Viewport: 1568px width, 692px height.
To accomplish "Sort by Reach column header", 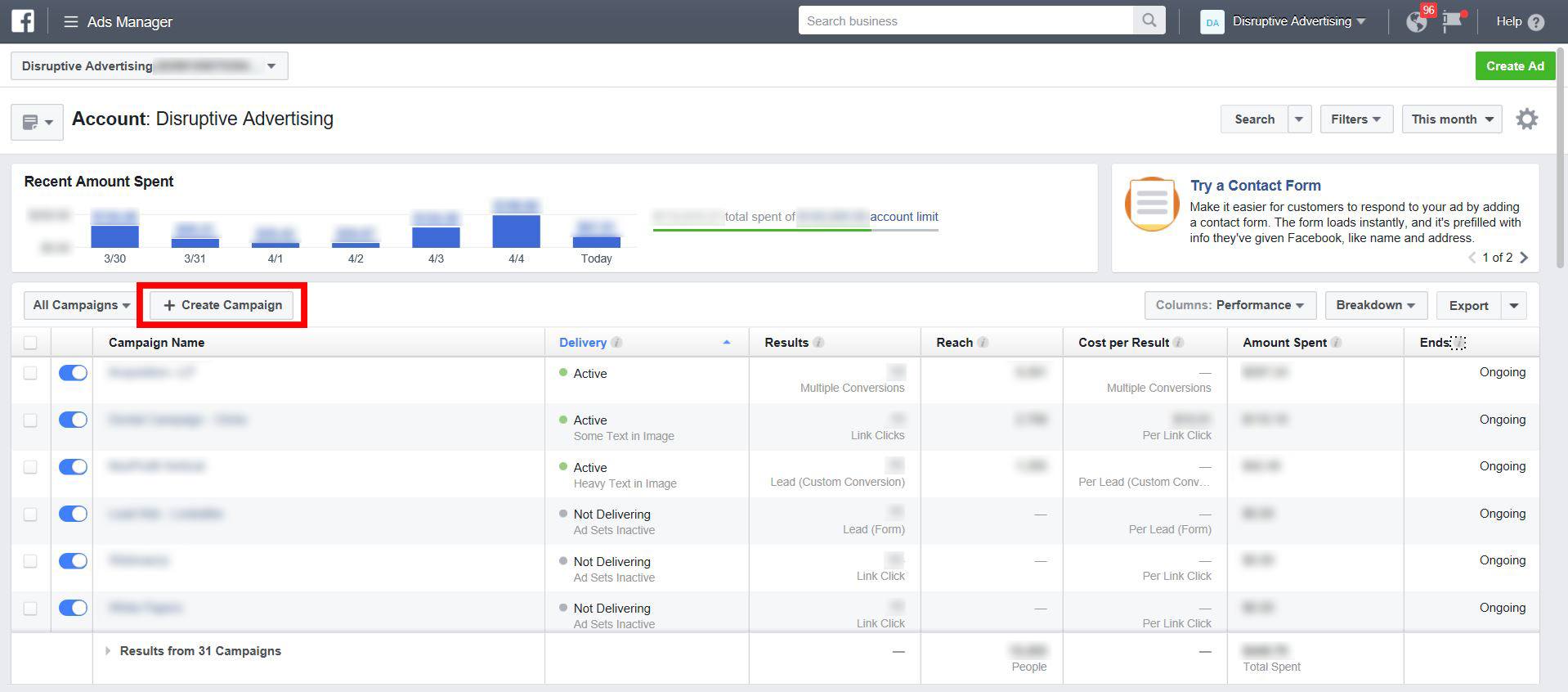I will pyautogui.click(x=954, y=343).
